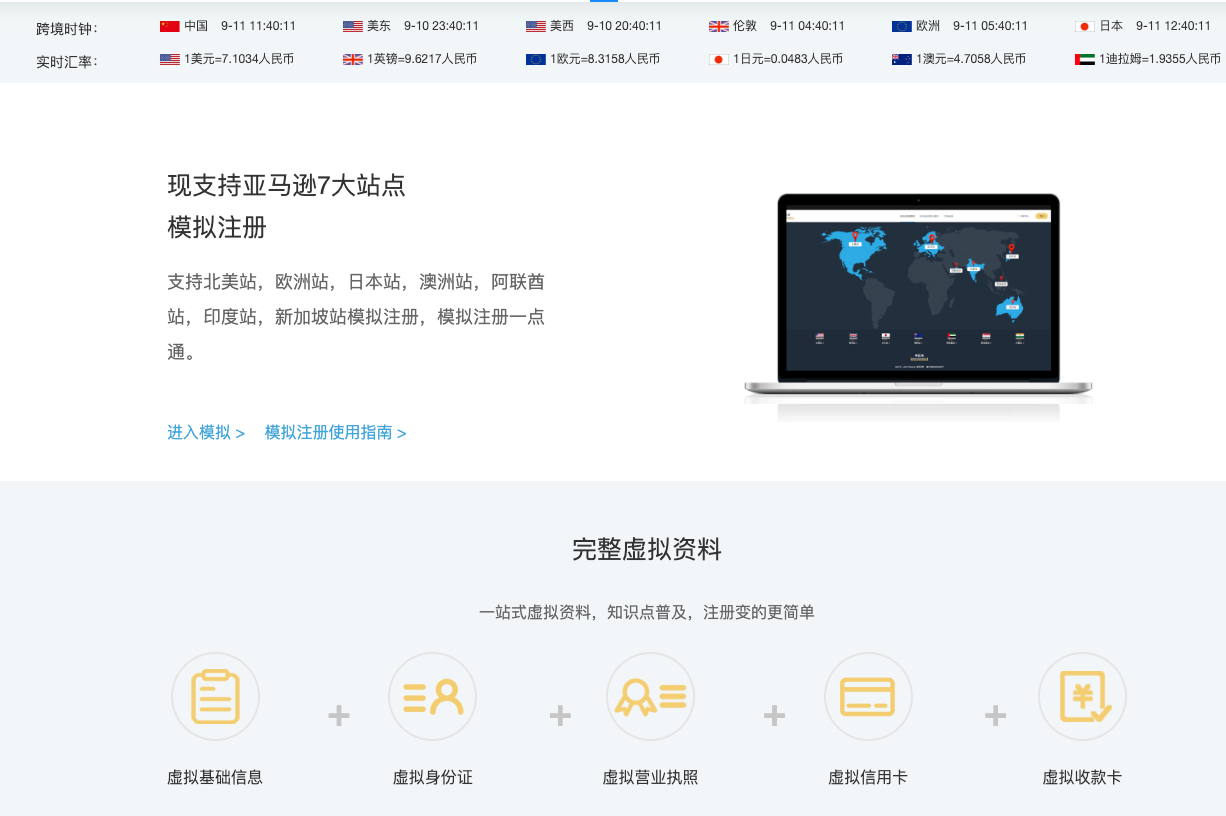Image resolution: width=1226 pixels, height=816 pixels.
Task: Click the 1澳元=4.7058人民币 exchange rate
Action: point(971,59)
